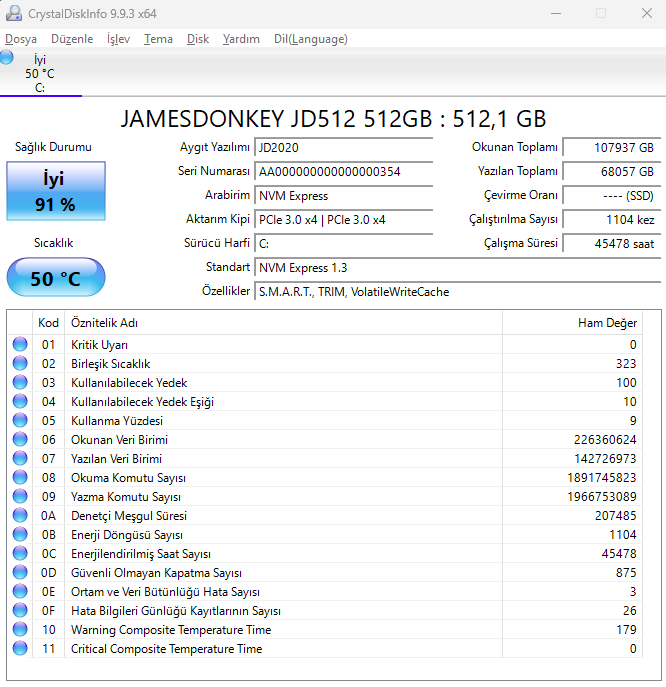Click the Özellikler field S.M.A.R.T., TRIM

click(457, 292)
